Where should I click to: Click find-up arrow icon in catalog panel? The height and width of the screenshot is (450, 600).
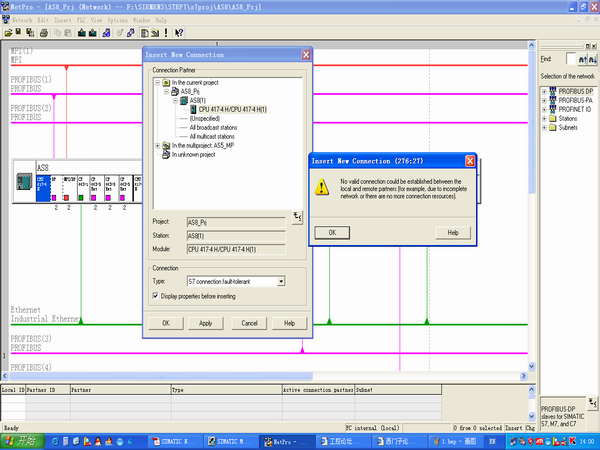(x=582, y=59)
